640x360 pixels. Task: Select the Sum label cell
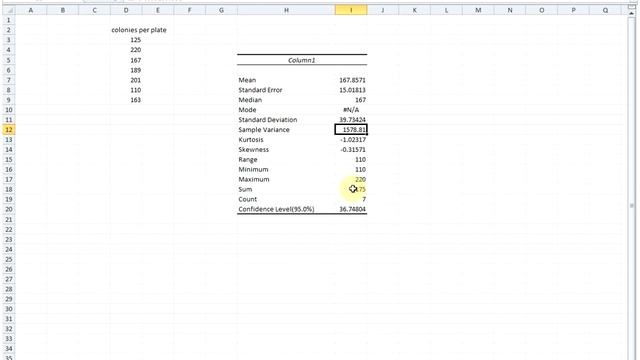pyautogui.click(x=286, y=189)
